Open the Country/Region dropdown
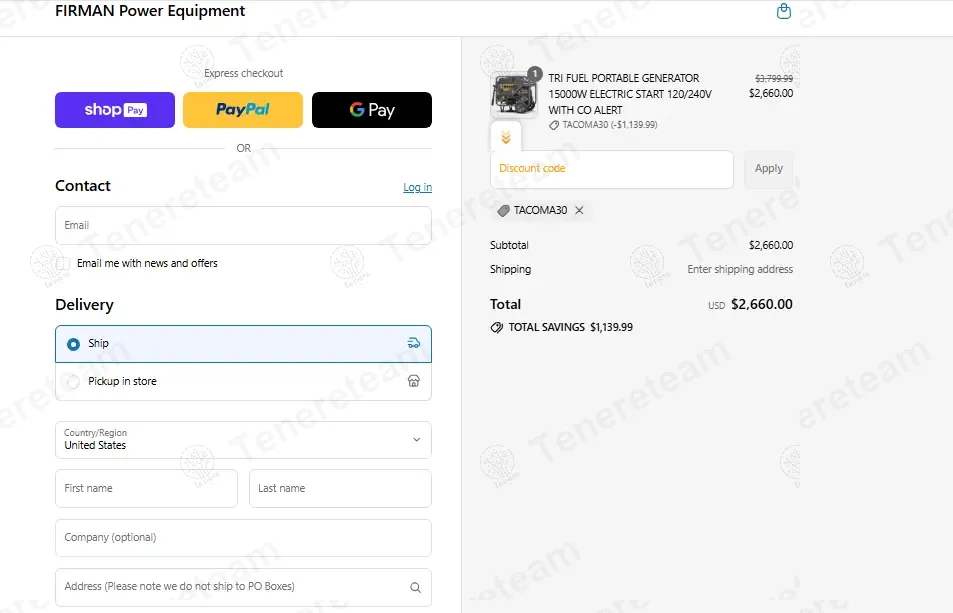The height and width of the screenshot is (613, 953). point(243,440)
